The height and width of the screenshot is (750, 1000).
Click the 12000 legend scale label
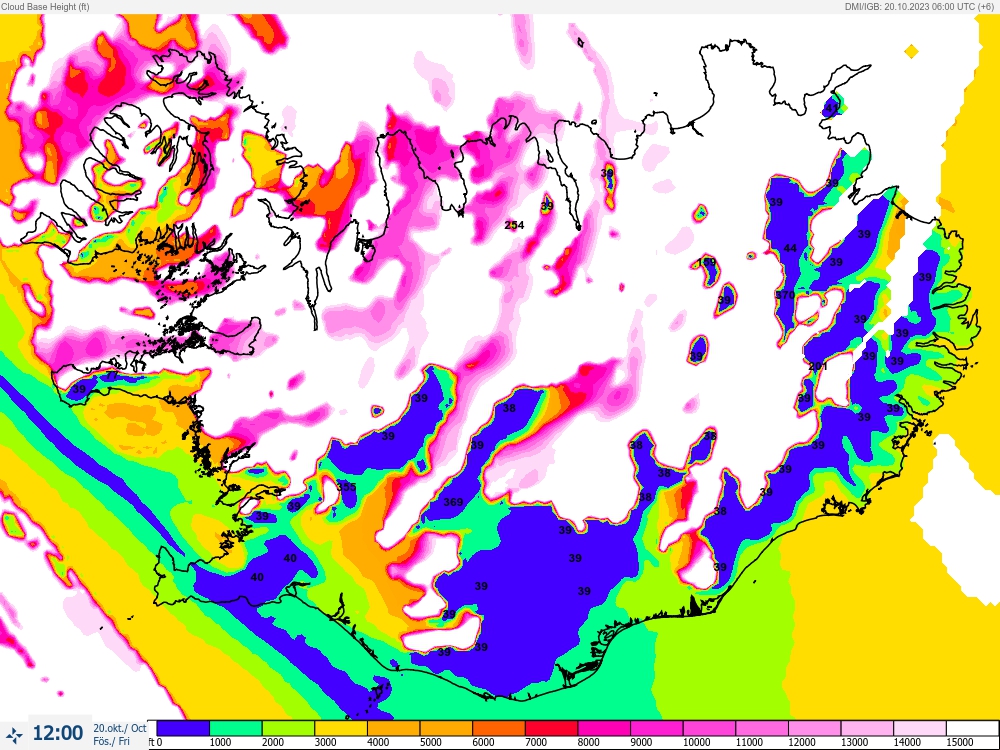tap(802, 742)
